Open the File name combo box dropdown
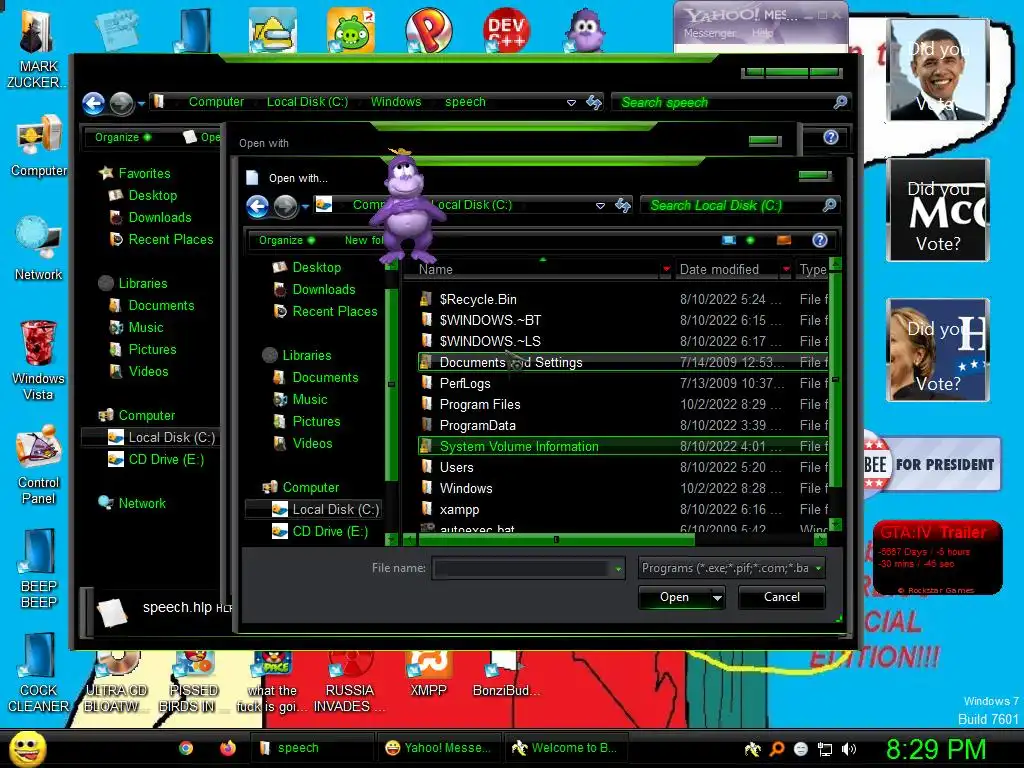The height and width of the screenshot is (768, 1024). click(x=618, y=569)
